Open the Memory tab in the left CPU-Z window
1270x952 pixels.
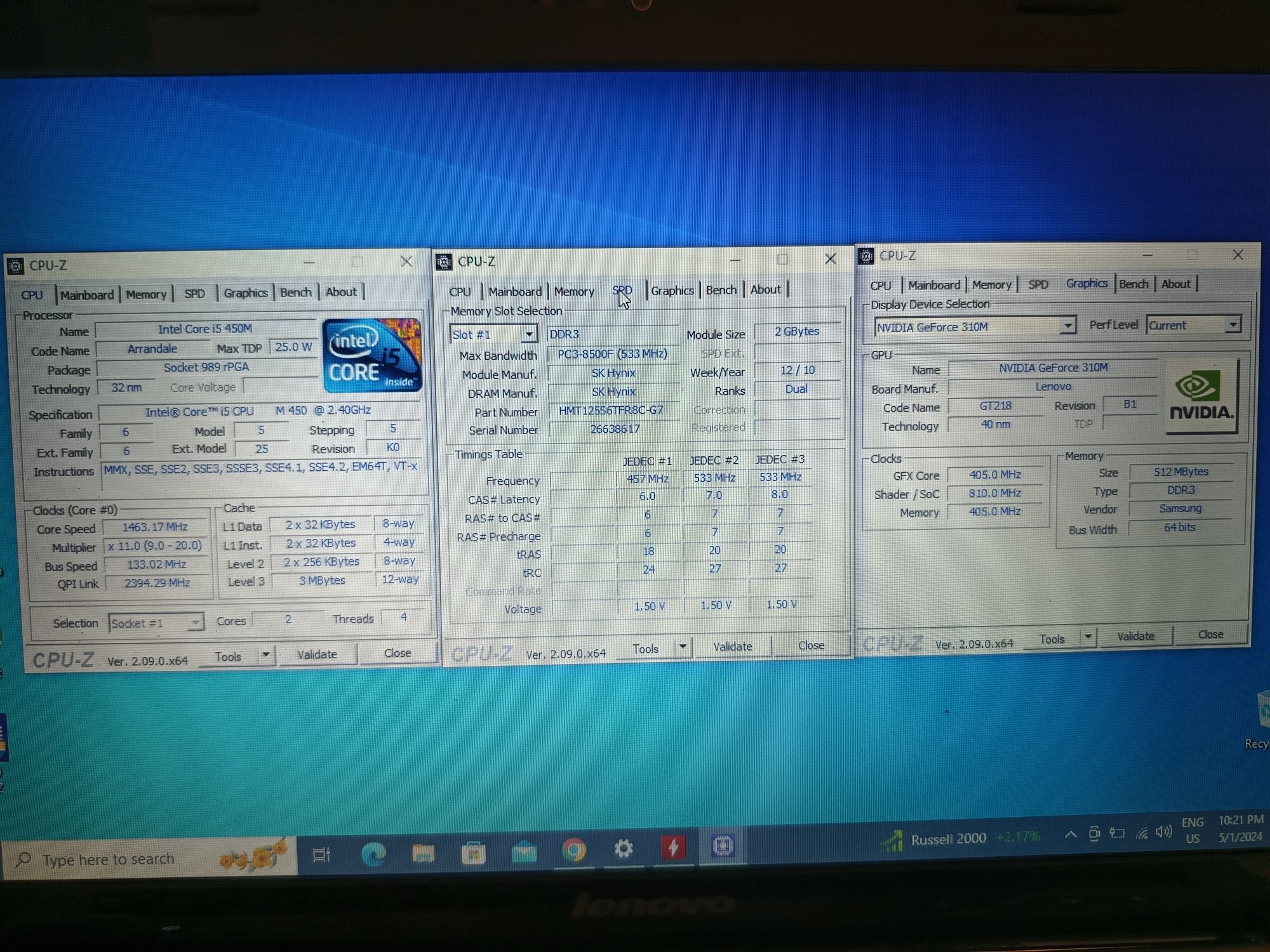(x=146, y=294)
